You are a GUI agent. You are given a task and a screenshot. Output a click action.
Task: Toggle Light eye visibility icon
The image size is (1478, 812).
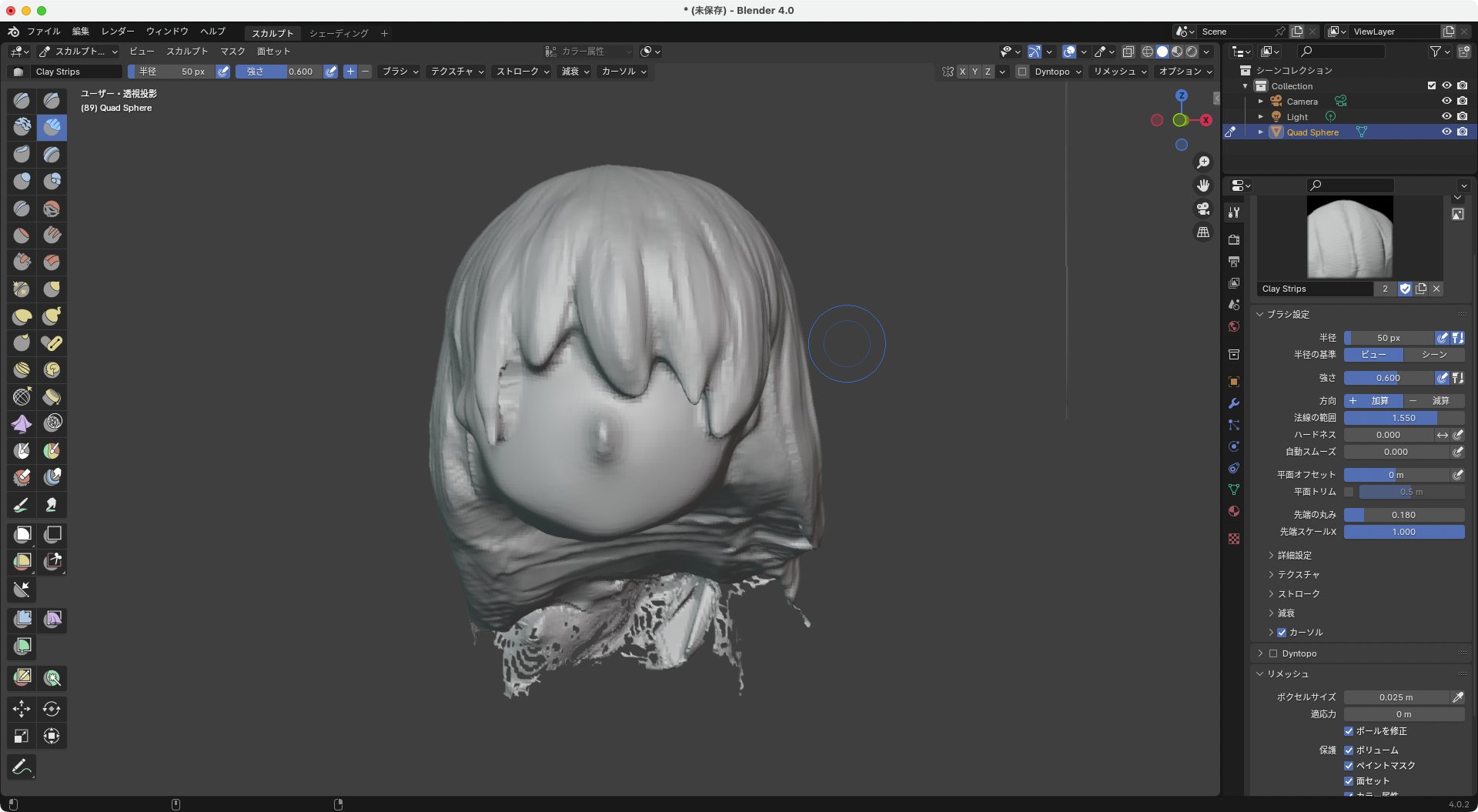pyautogui.click(x=1446, y=116)
